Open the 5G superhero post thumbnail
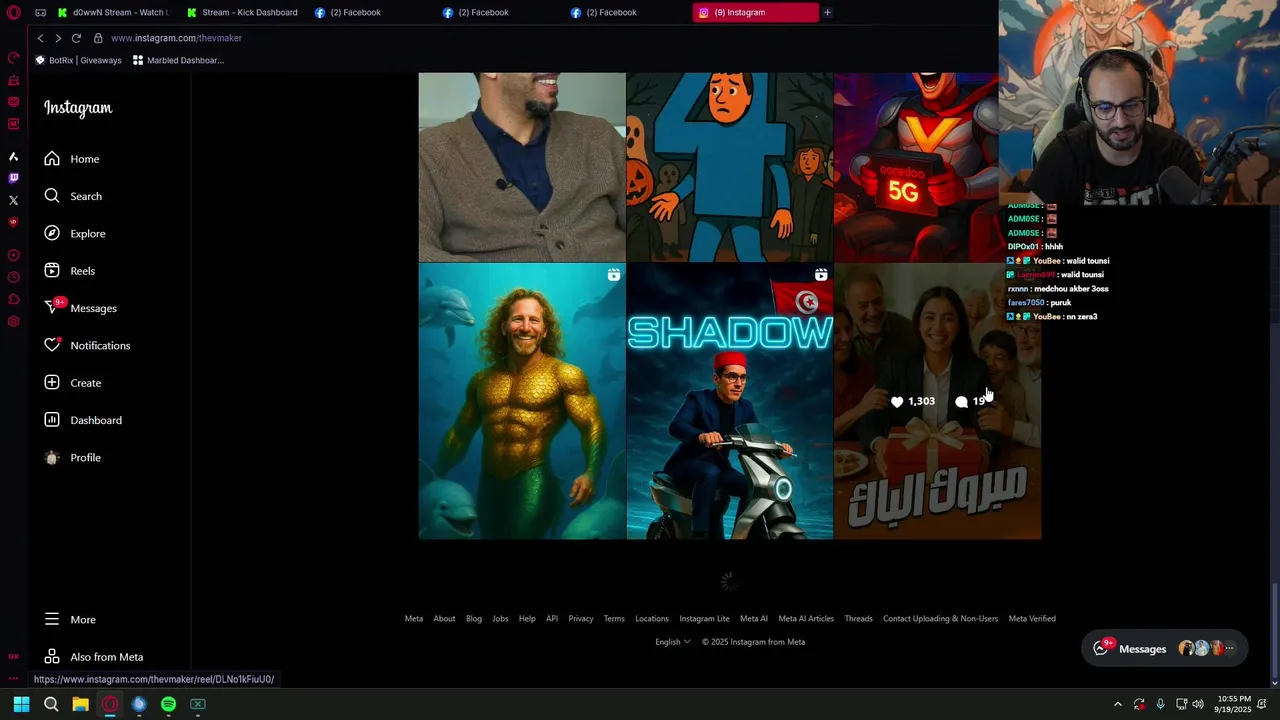 point(916,166)
